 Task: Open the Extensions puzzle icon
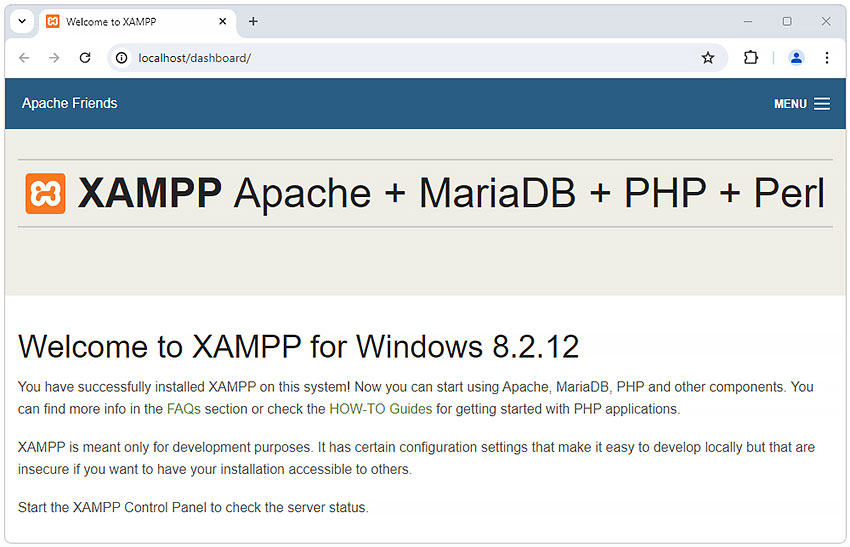pos(751,57)
